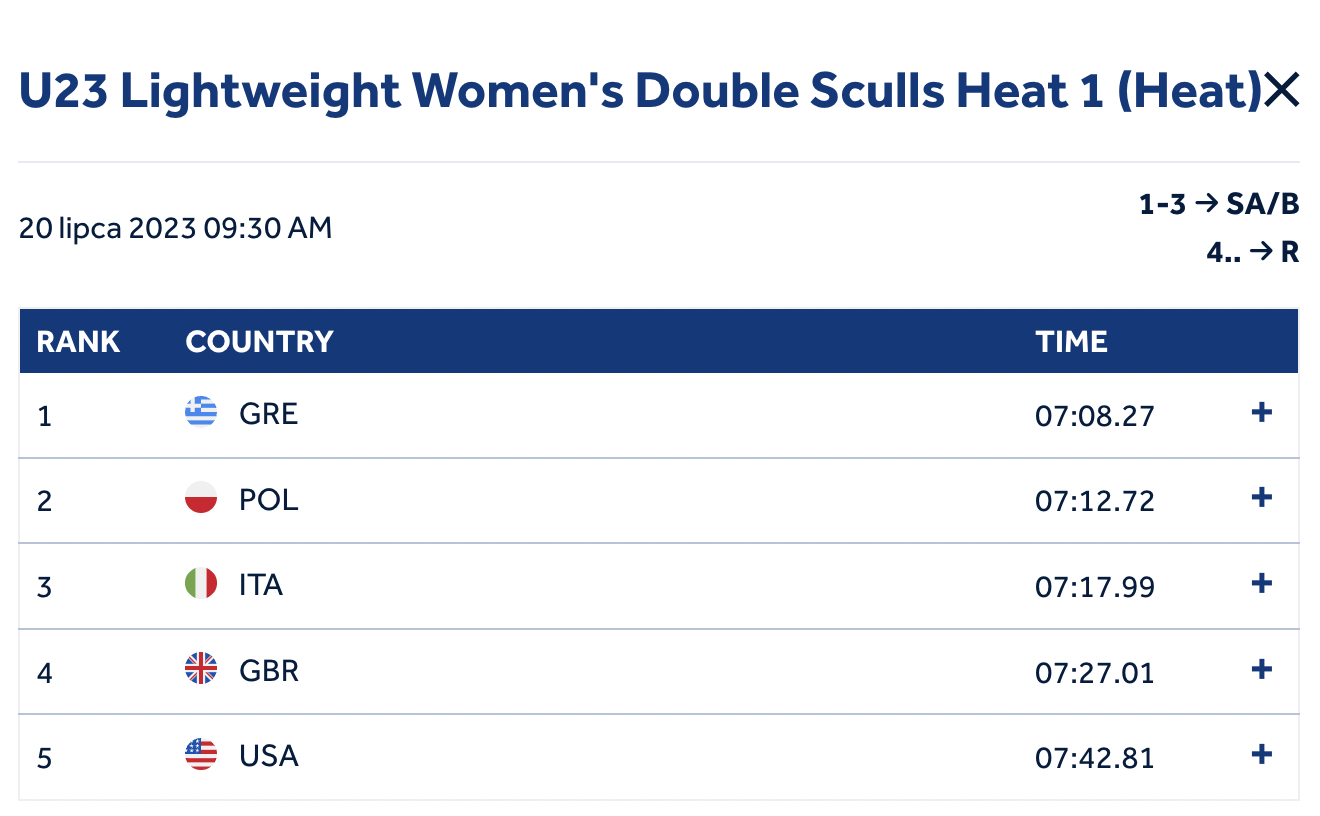Click the Poland flag icon
The image size is (1320, 816).
(x=201, y=498)
